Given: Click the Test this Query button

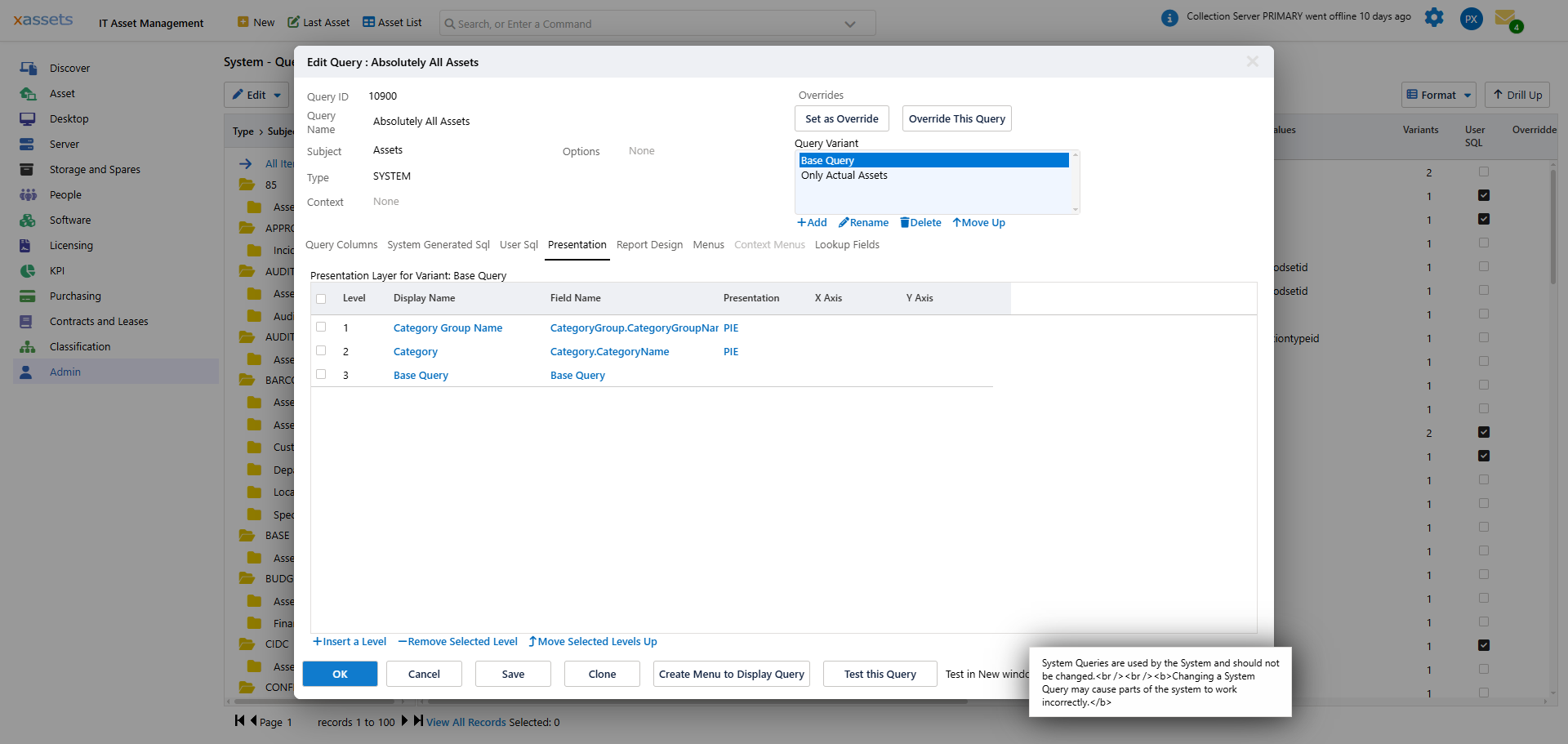Looking at the screenshot, I should point(880,674).
